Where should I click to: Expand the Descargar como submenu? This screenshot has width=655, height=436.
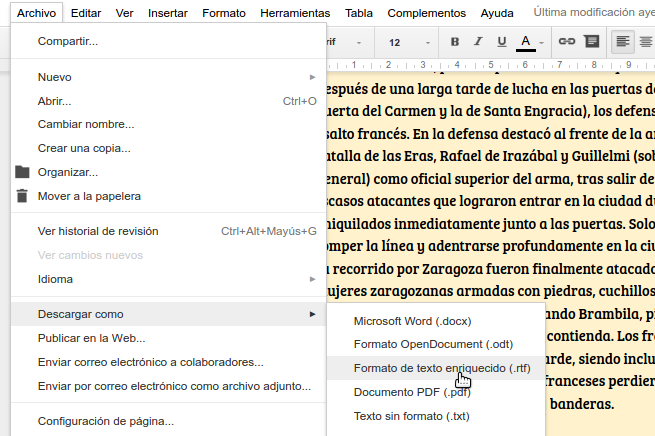tap(169, 314)
